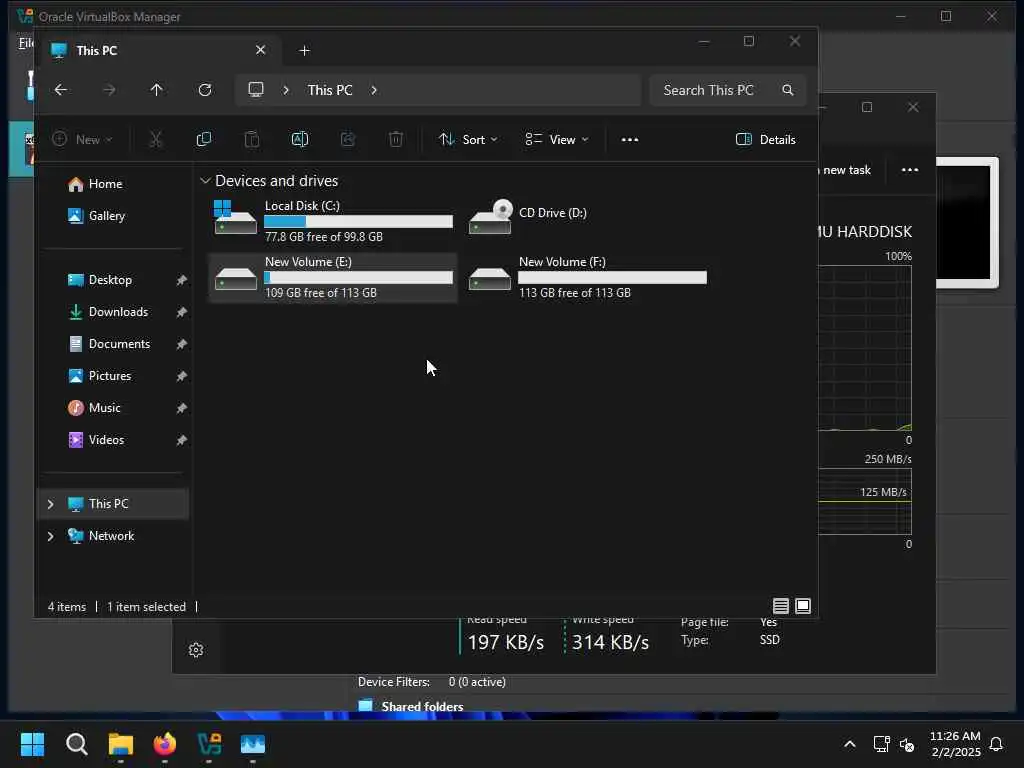Click the Rename icon in toolbar
The image size is (1024, 768).
[x=300, y=139]
